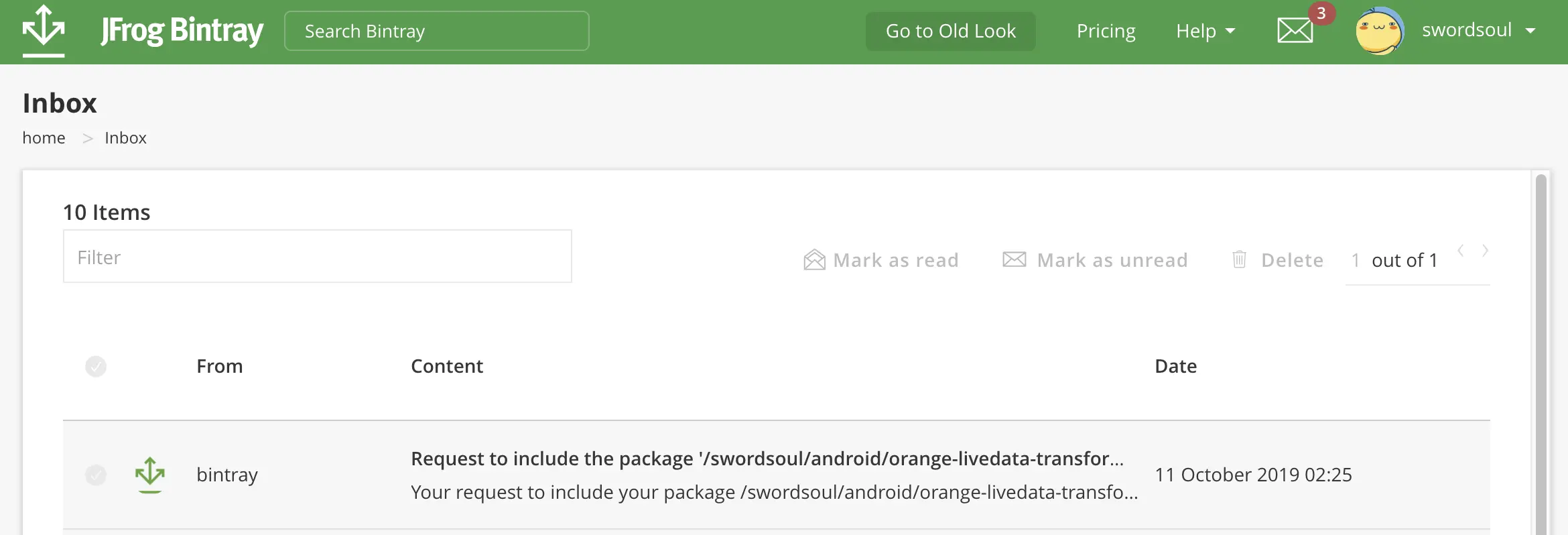Select the bintray message row checkbox

(96, 475)
